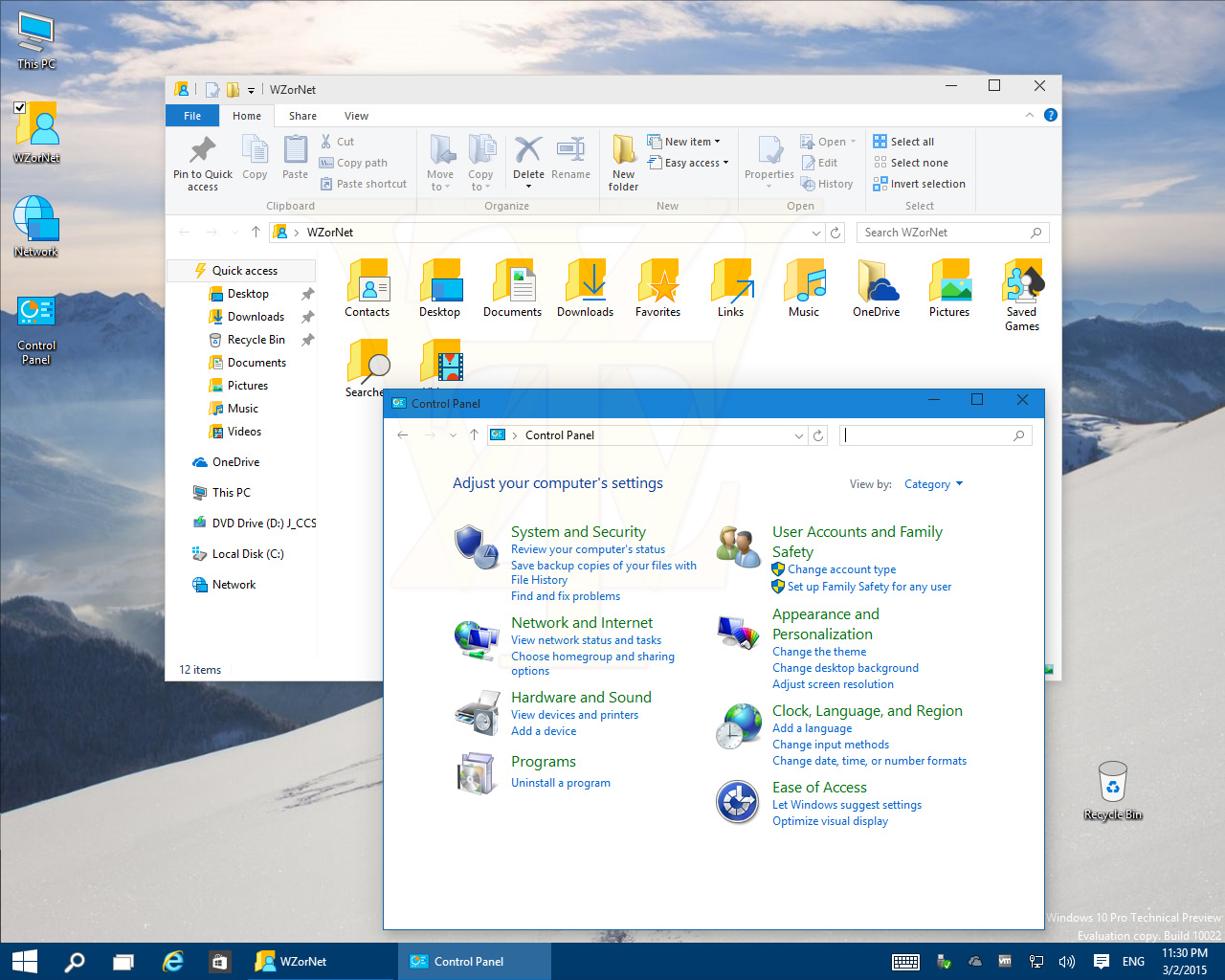The width and height of the screenshot is (1225, 980).
Task: Click Select all in the ribbon
Action: (x=903, y=142)
